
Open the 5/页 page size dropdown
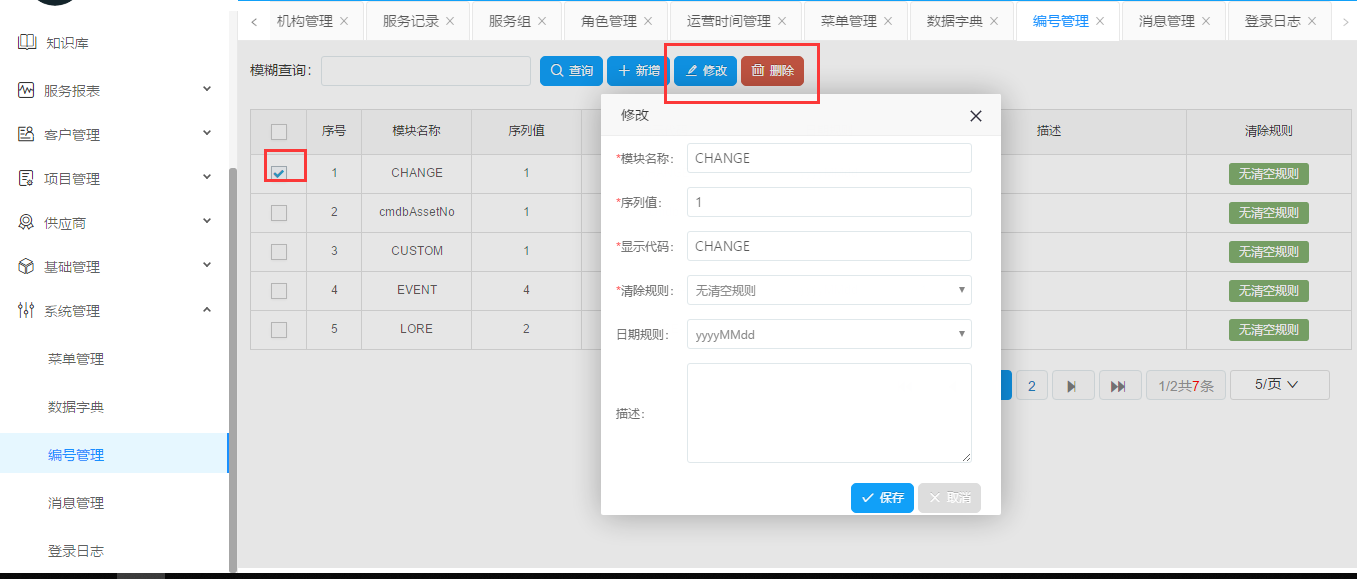click(x=1278, y=385)
